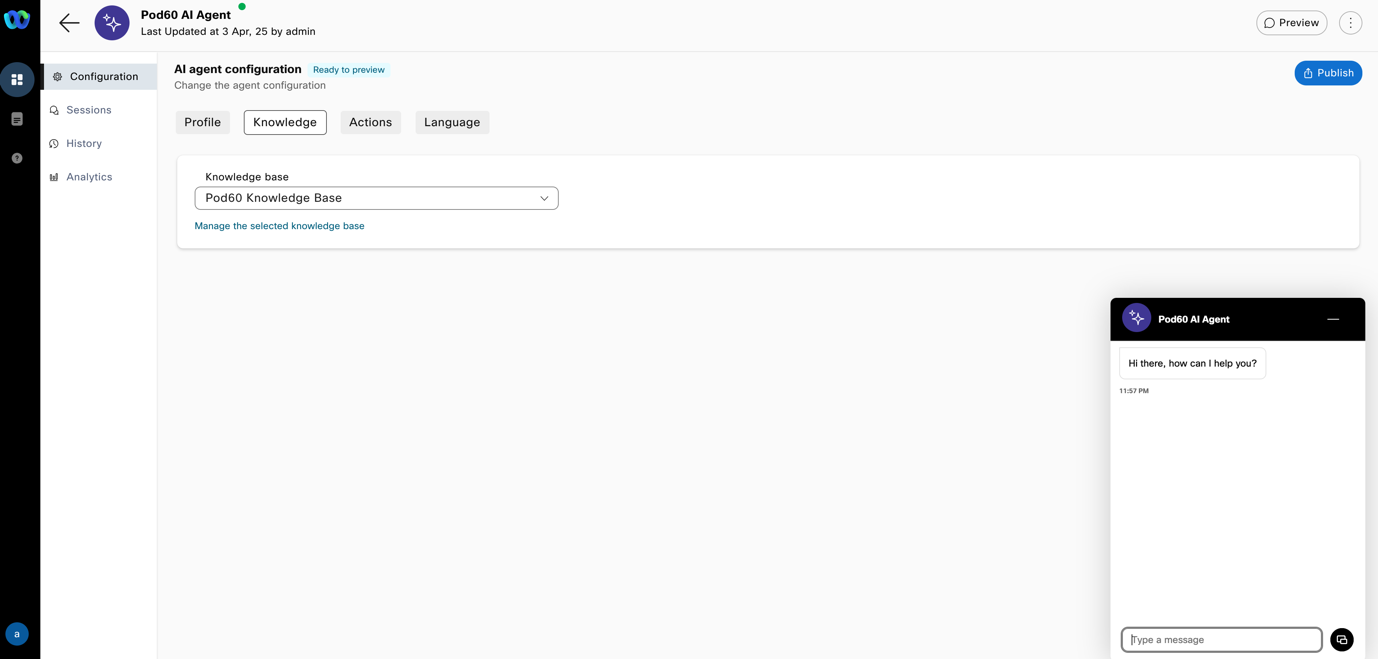This screenshot has height=659, width=1378.
Task: Open the user avatar at bottom left
Action: click(17, 634)
